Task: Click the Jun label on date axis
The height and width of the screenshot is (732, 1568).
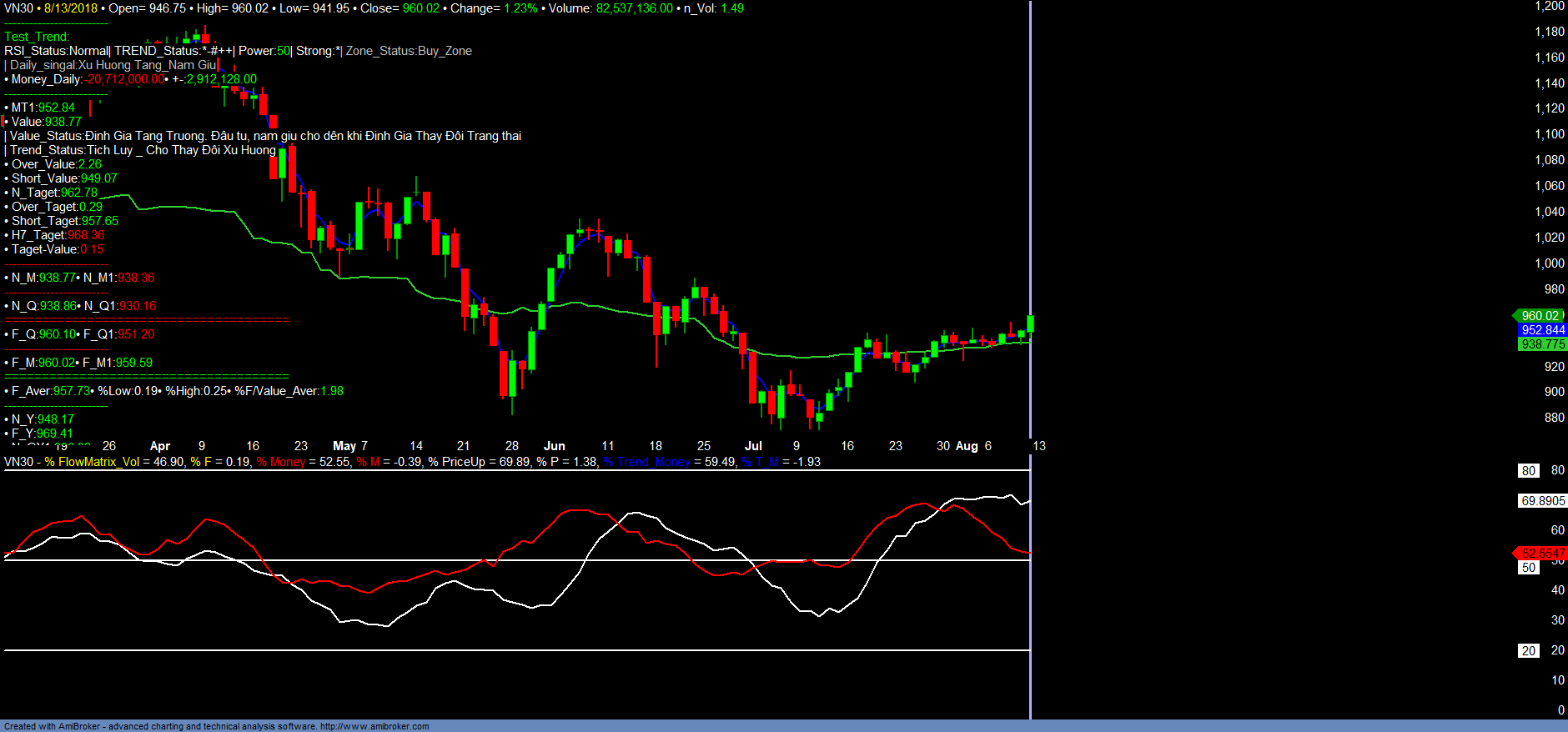Action: pos(554,446)
